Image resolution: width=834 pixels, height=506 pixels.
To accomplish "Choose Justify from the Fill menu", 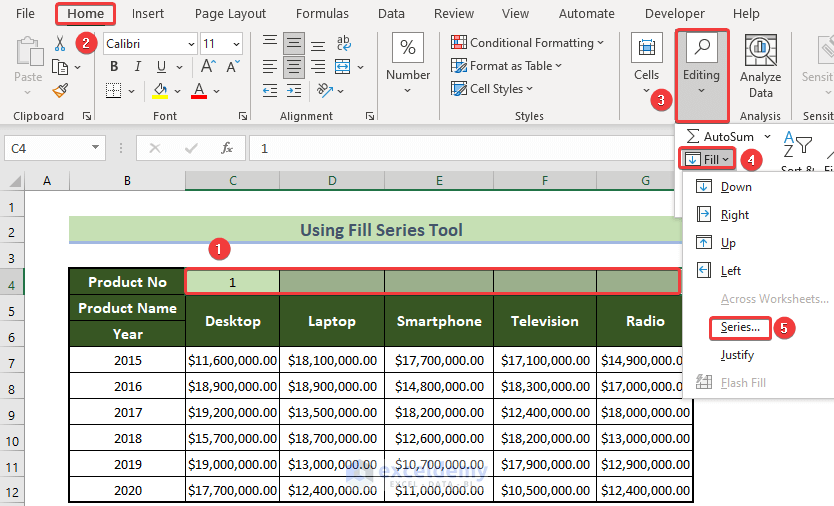I will tap(737, 355).
